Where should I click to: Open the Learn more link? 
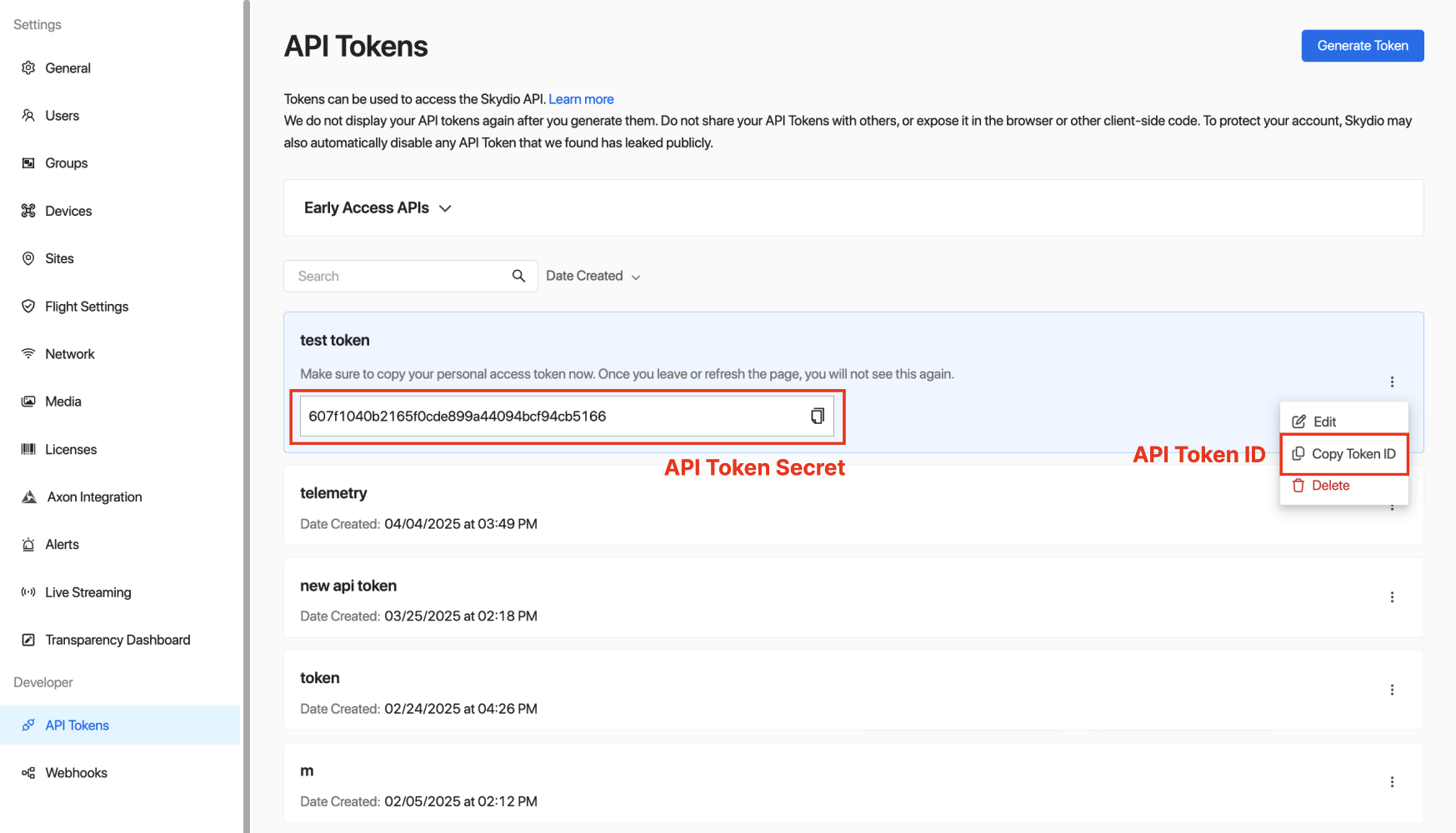point(581,99)
